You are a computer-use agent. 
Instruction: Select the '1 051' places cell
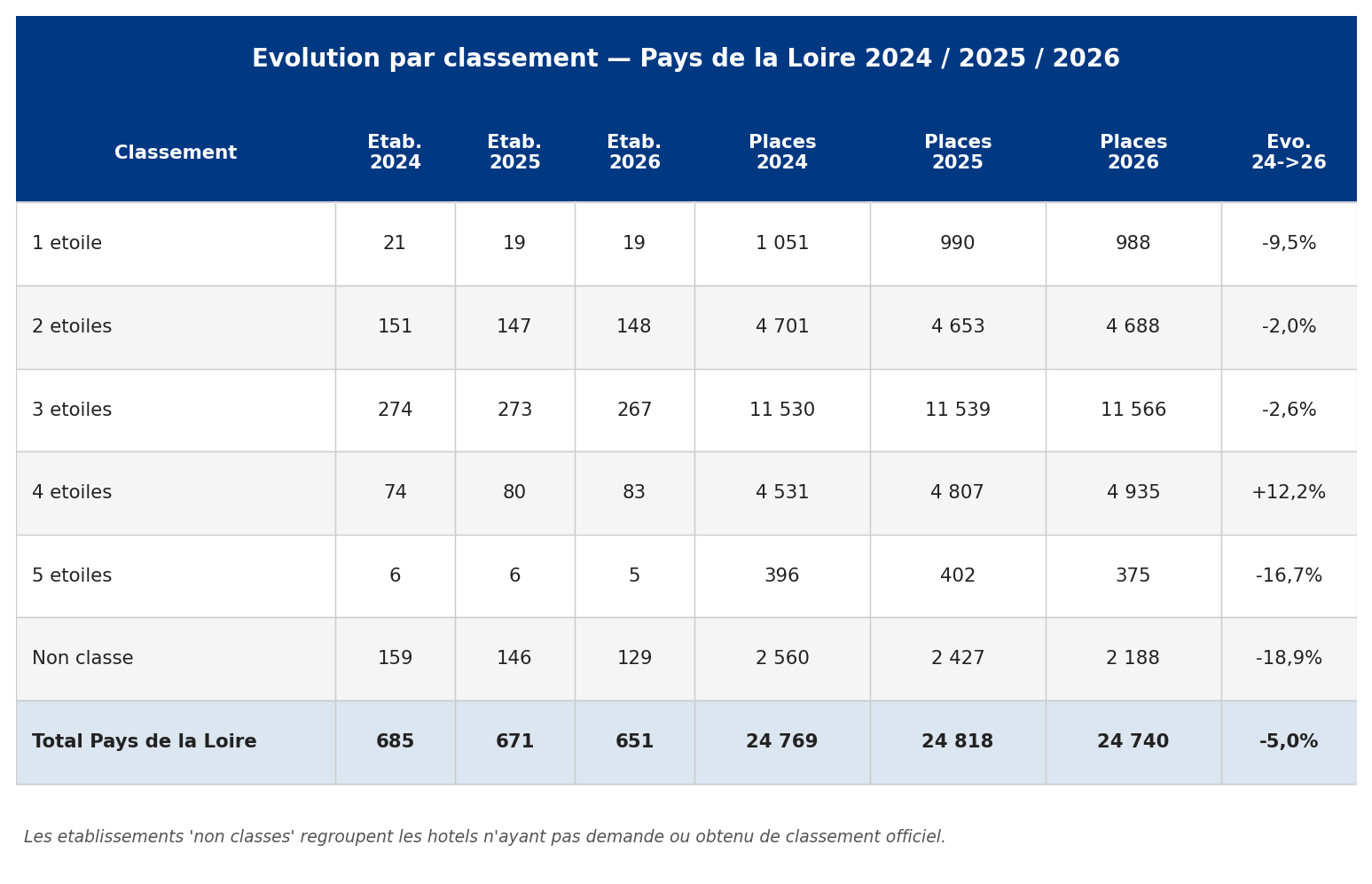[x=782, y=244]
